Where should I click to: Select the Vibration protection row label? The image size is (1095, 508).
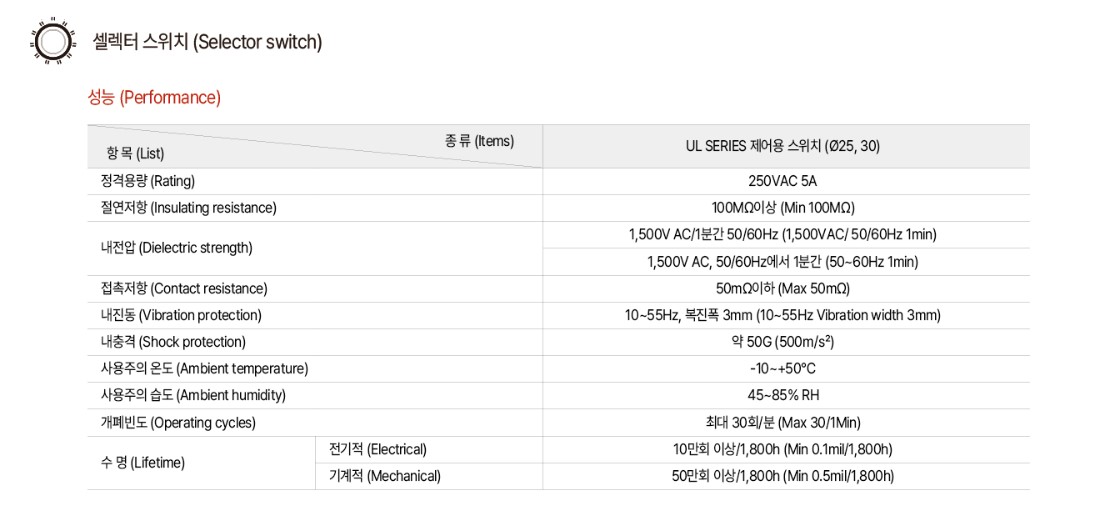coord(182,315)
